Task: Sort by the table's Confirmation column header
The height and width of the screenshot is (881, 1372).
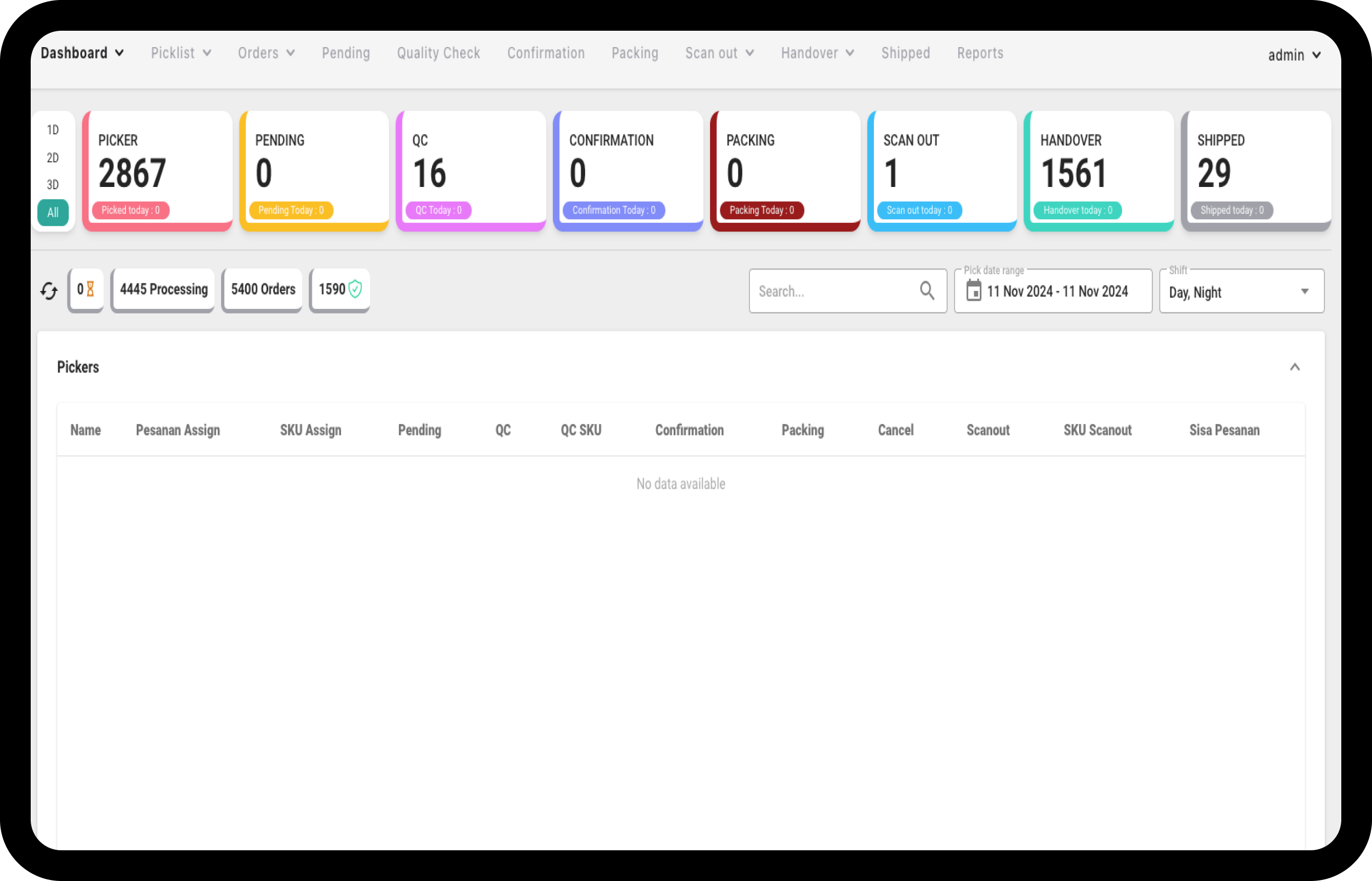Action: coord(690,430)
